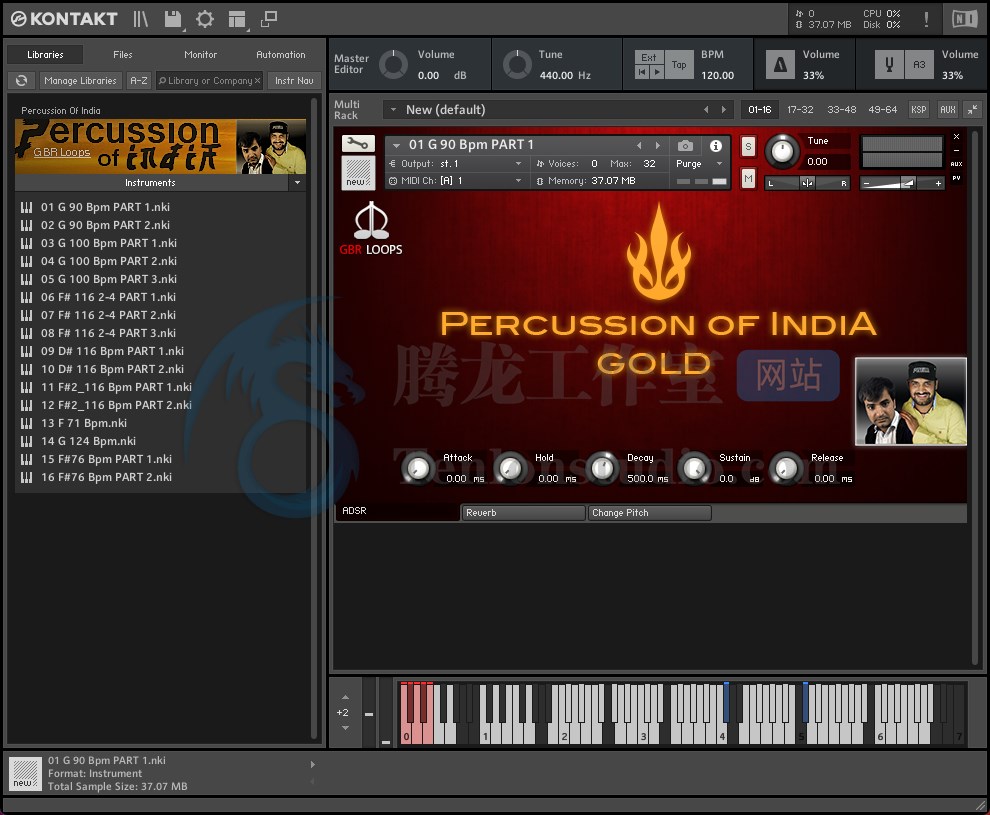Click the instrument info icon
Image resolution: width=990 pixels, height=815 pixels.
click(x=715, y=146)
